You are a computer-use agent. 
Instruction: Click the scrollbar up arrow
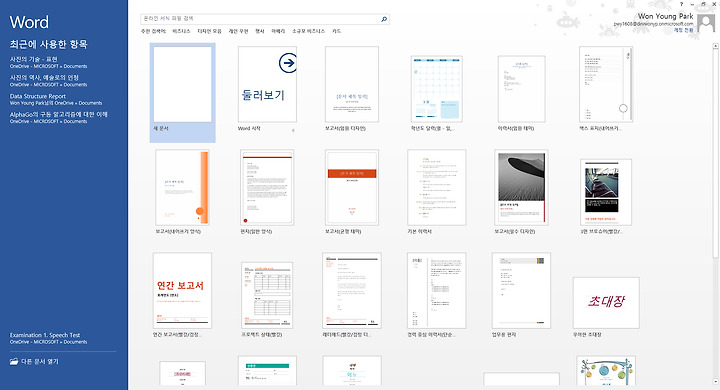click(715, 46)
